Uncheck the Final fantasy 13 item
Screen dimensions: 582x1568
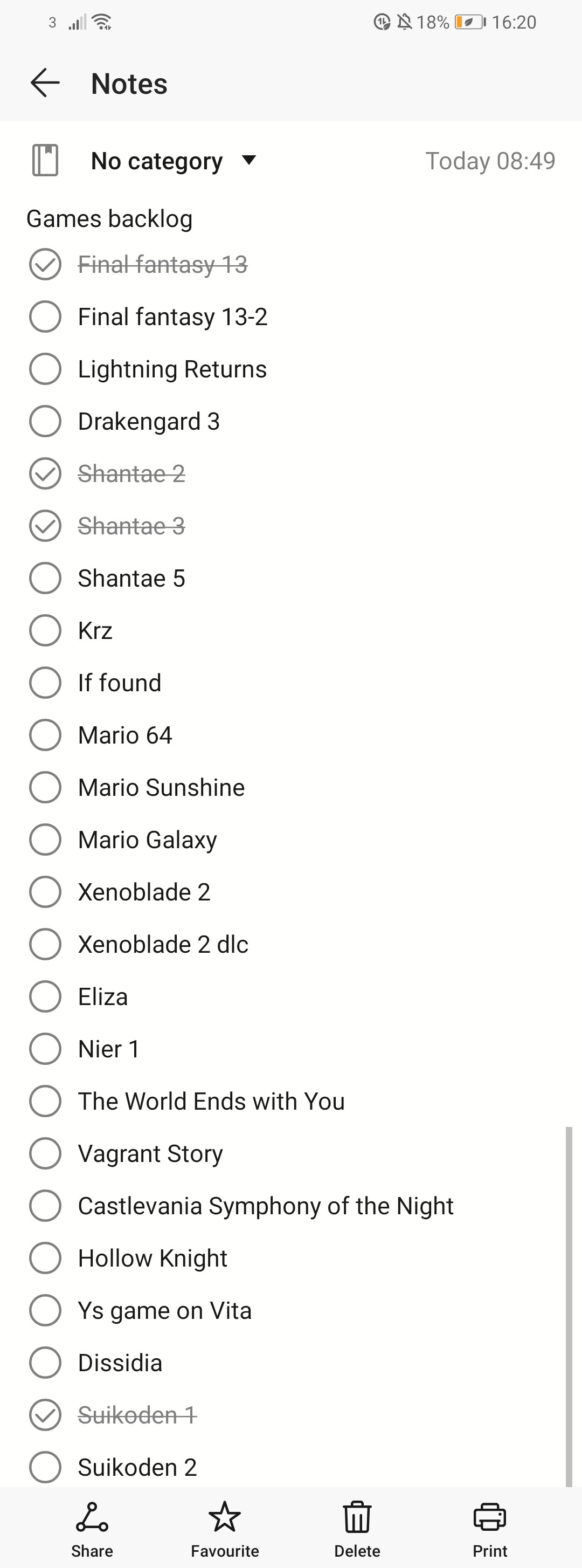click(x=45, y=265)
